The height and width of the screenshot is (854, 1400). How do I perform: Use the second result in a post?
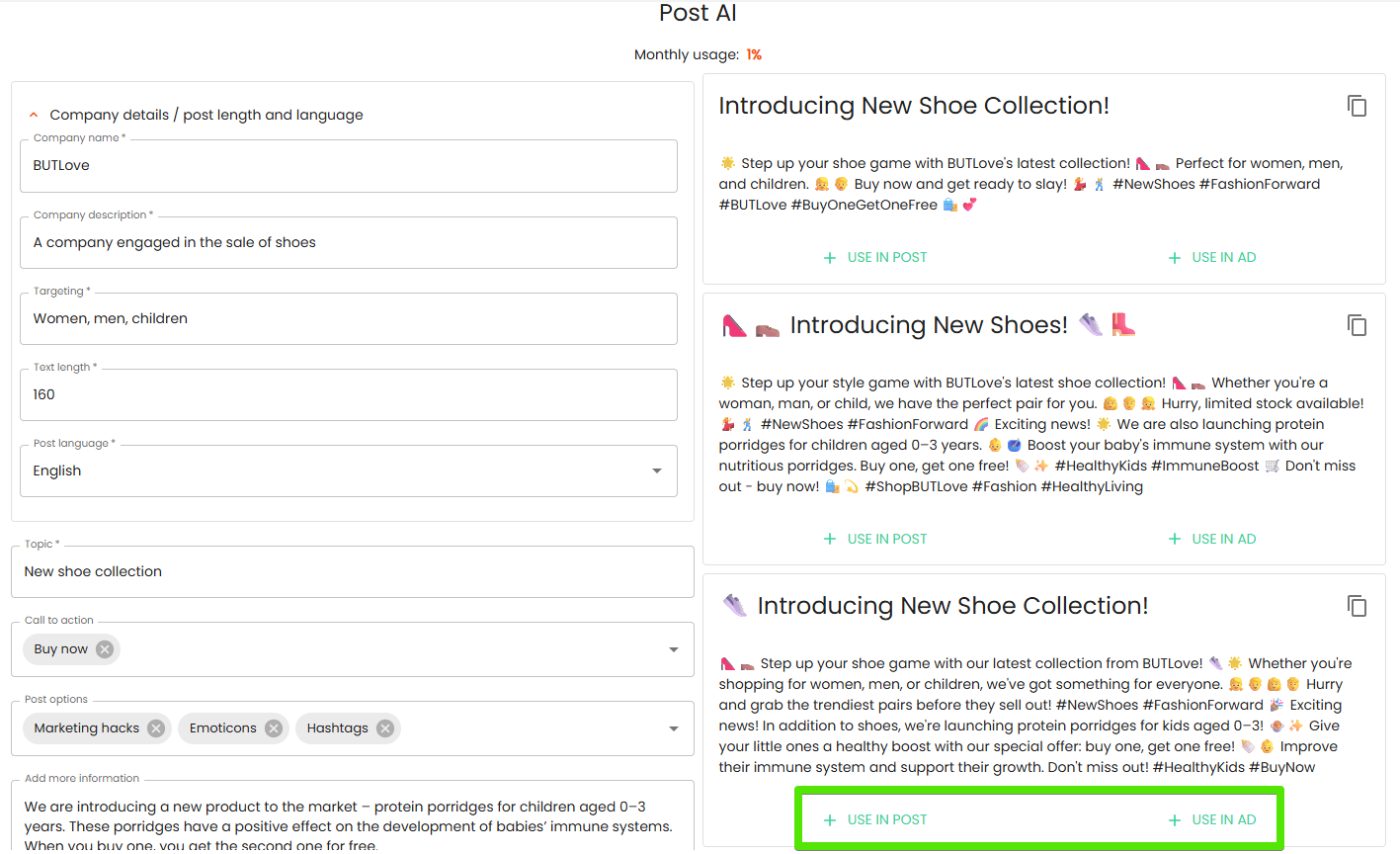875,539
